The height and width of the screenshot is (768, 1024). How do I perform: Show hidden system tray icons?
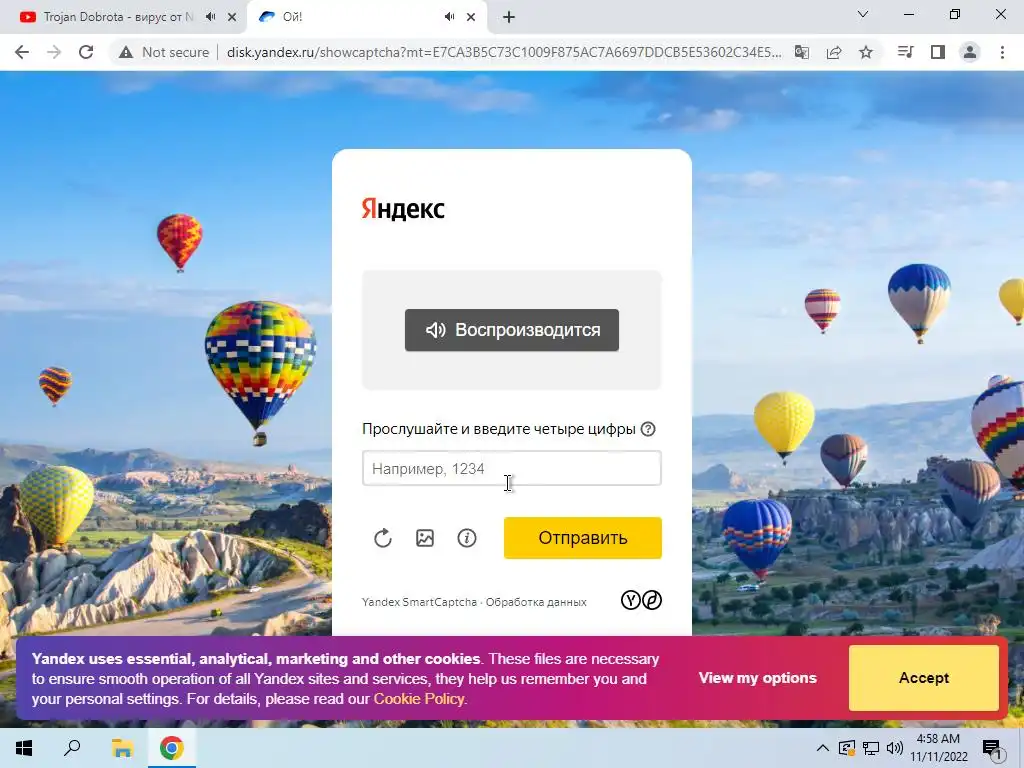[x=823, y=748]
